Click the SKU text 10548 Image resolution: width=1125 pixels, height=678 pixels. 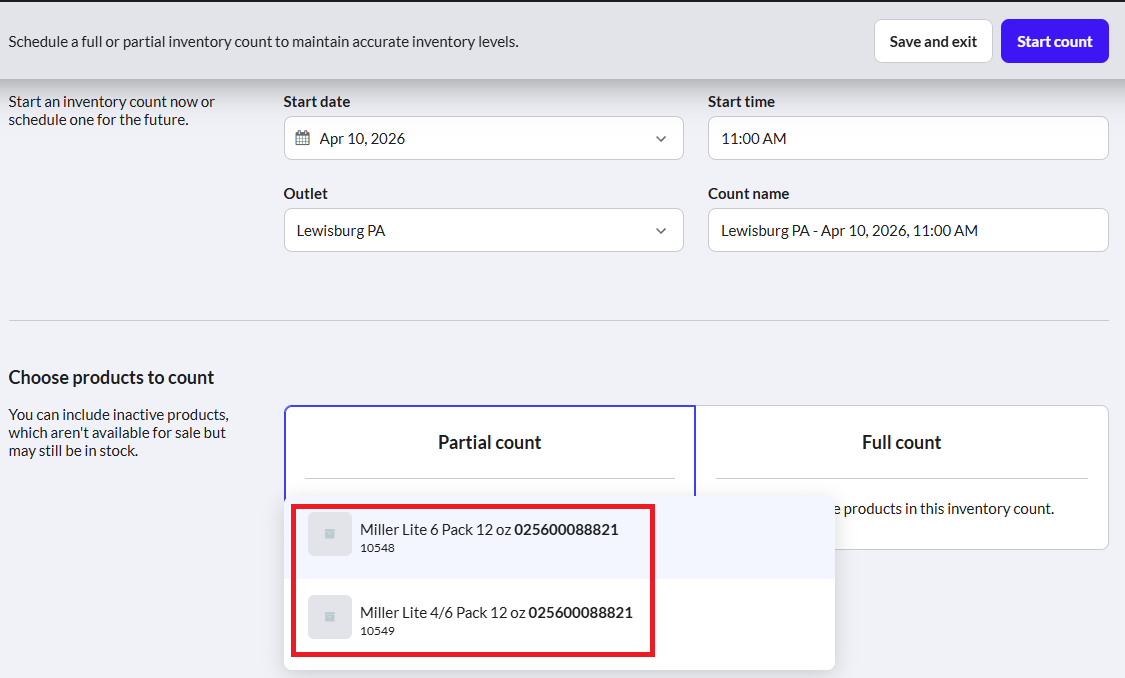377,548
